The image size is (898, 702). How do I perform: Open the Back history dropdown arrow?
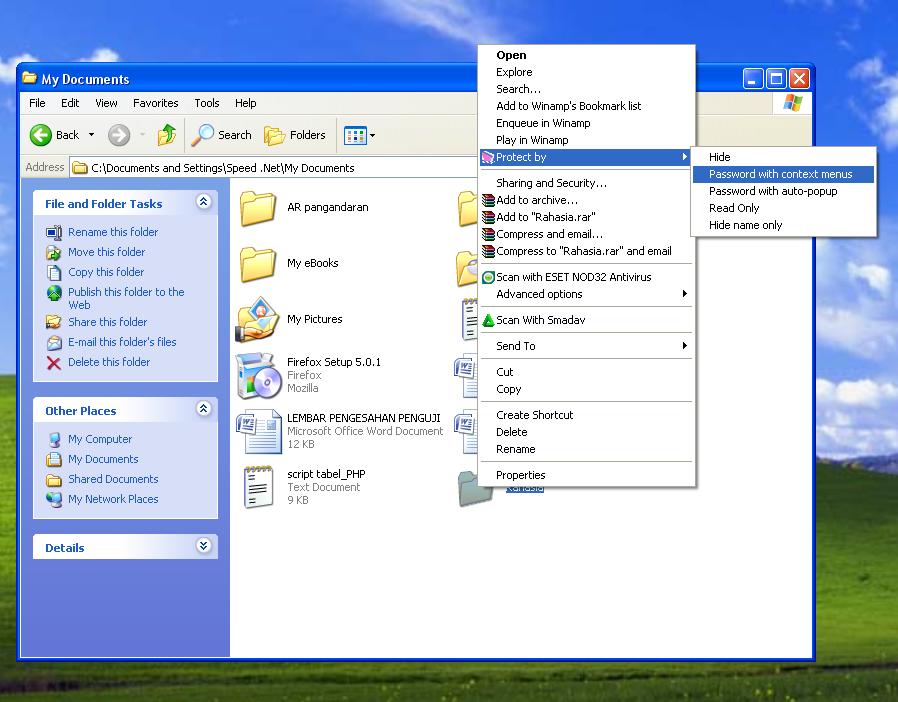91,135
